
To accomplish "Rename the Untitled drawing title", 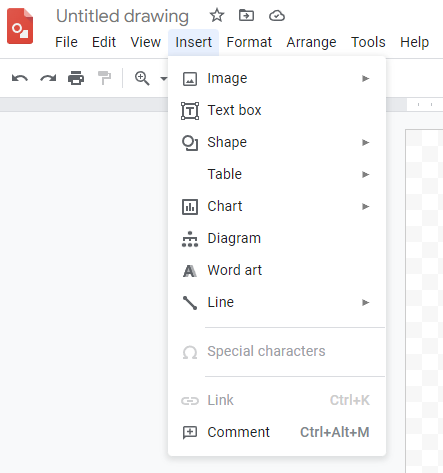I will (122, 16).
